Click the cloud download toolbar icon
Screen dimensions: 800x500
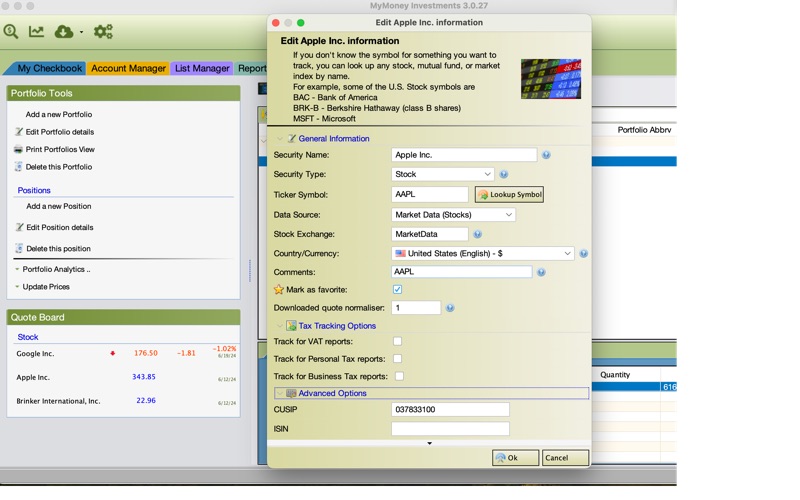click(64, 32)
